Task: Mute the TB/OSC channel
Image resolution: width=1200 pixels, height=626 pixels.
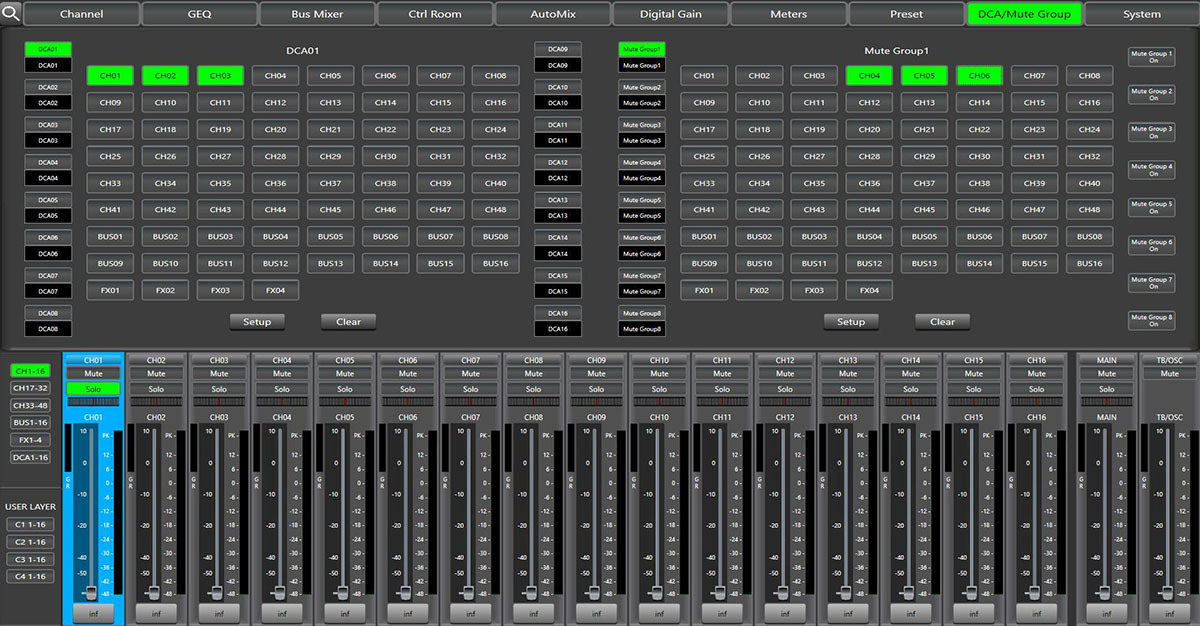Action: click(x=1169, y=374)
